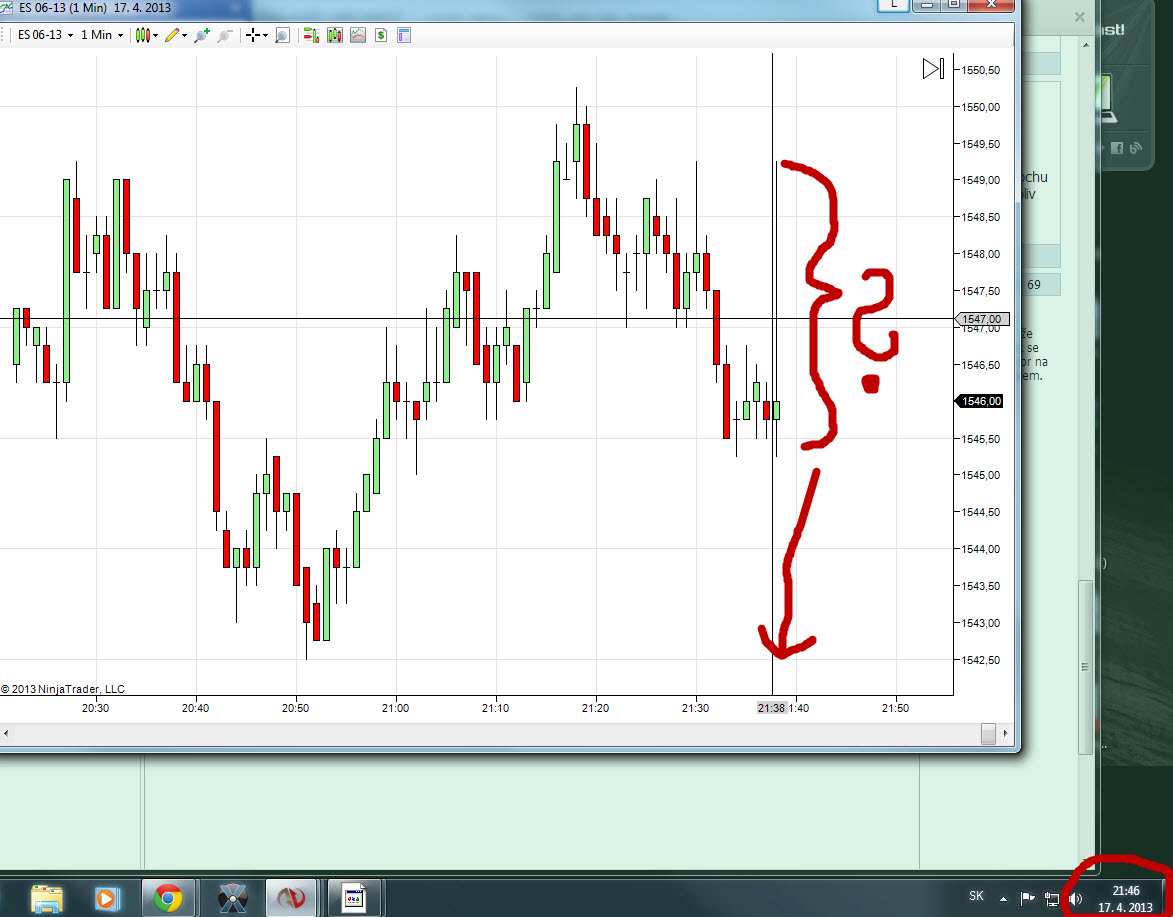Click the L link button in title bar
The height and width of the screenshot is (917, 1173).
point(893,4)
